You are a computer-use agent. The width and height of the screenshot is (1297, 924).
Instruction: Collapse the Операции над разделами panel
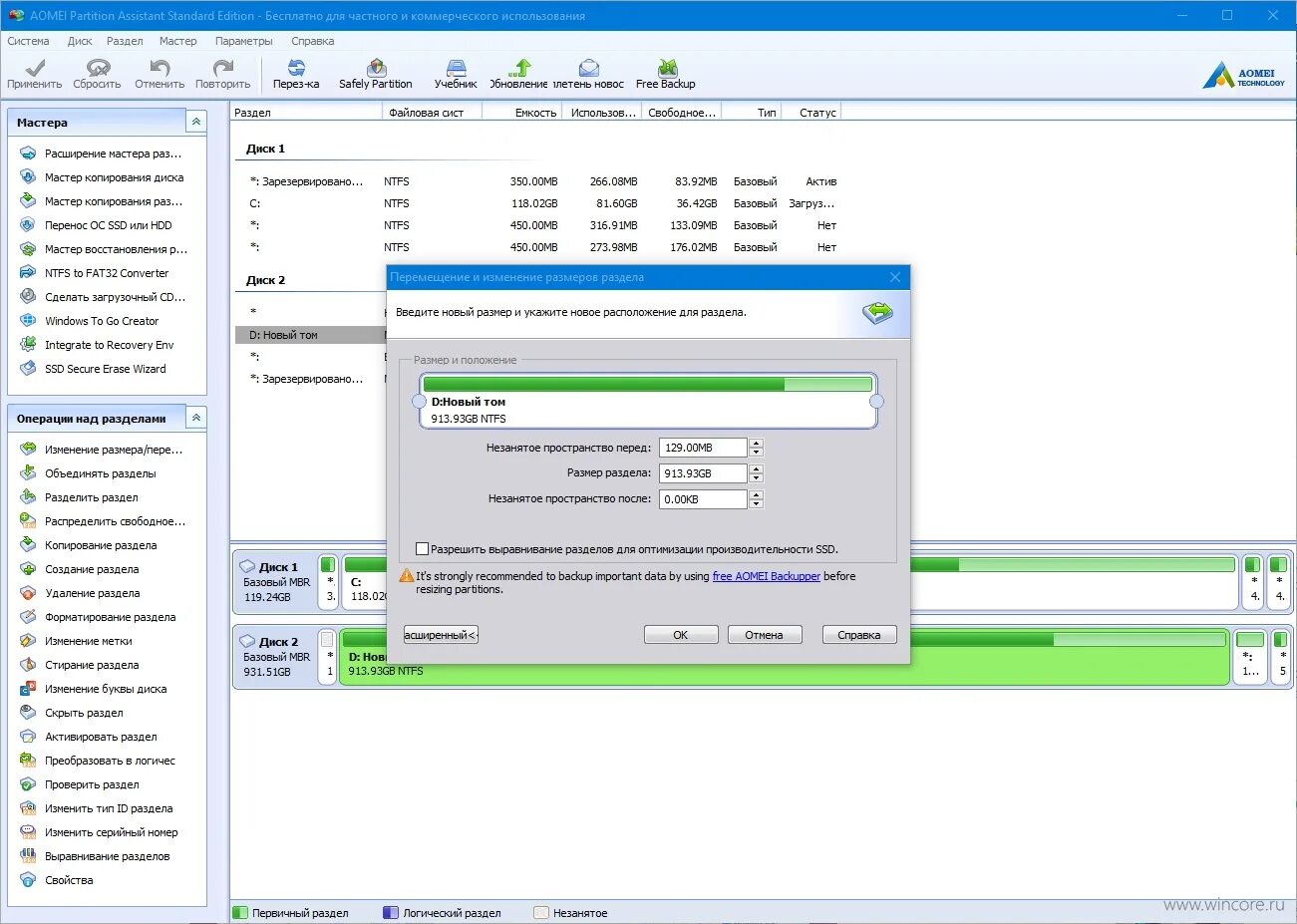[196, 418]
